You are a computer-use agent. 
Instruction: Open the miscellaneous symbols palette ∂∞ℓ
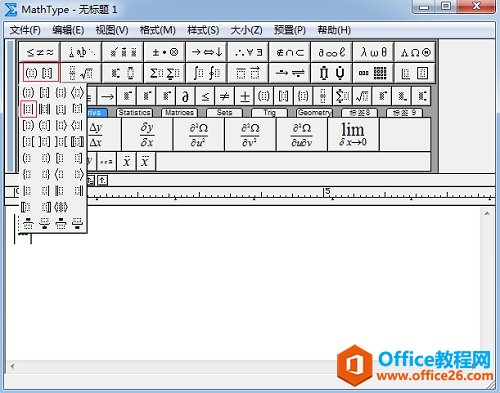tap(331, 52)
